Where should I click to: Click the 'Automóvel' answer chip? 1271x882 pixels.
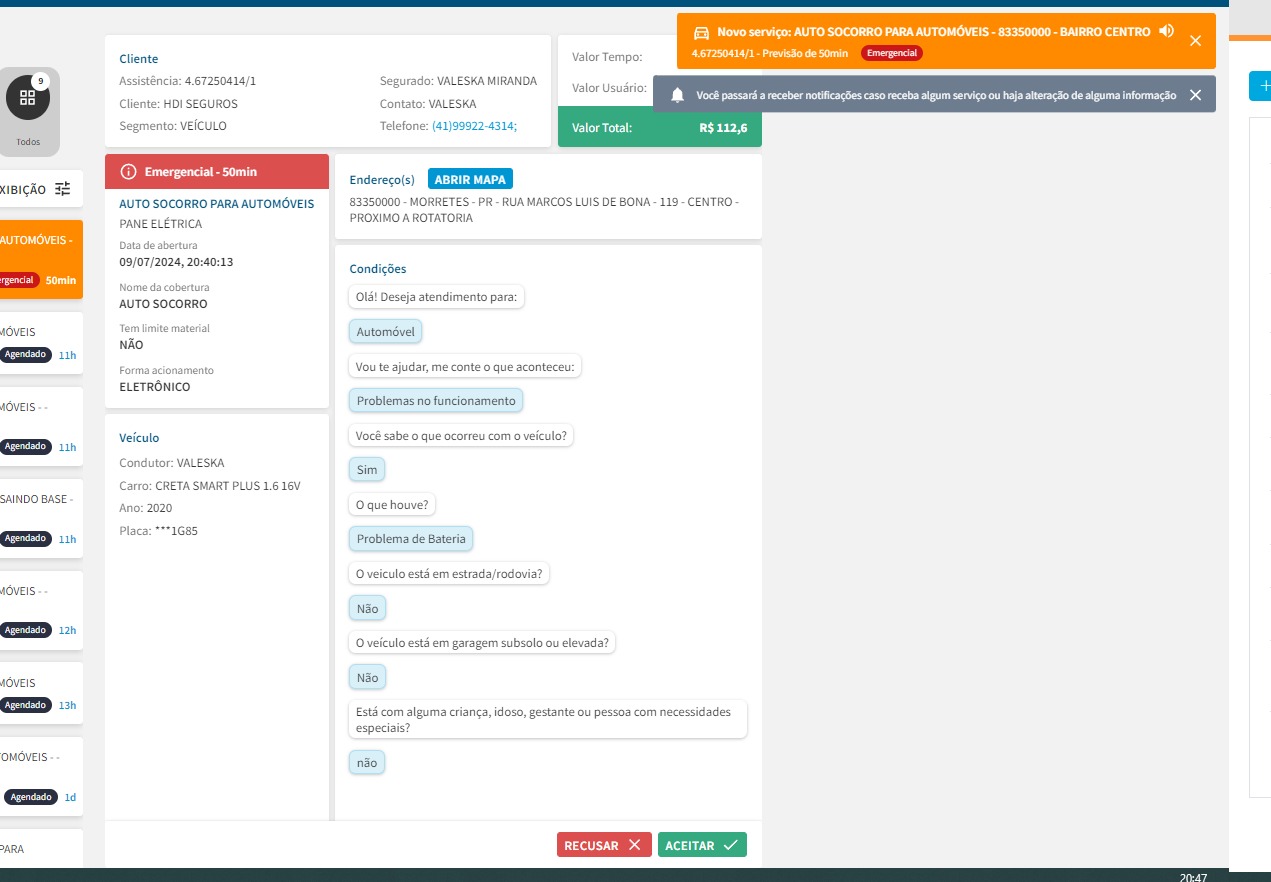[386, 331]
